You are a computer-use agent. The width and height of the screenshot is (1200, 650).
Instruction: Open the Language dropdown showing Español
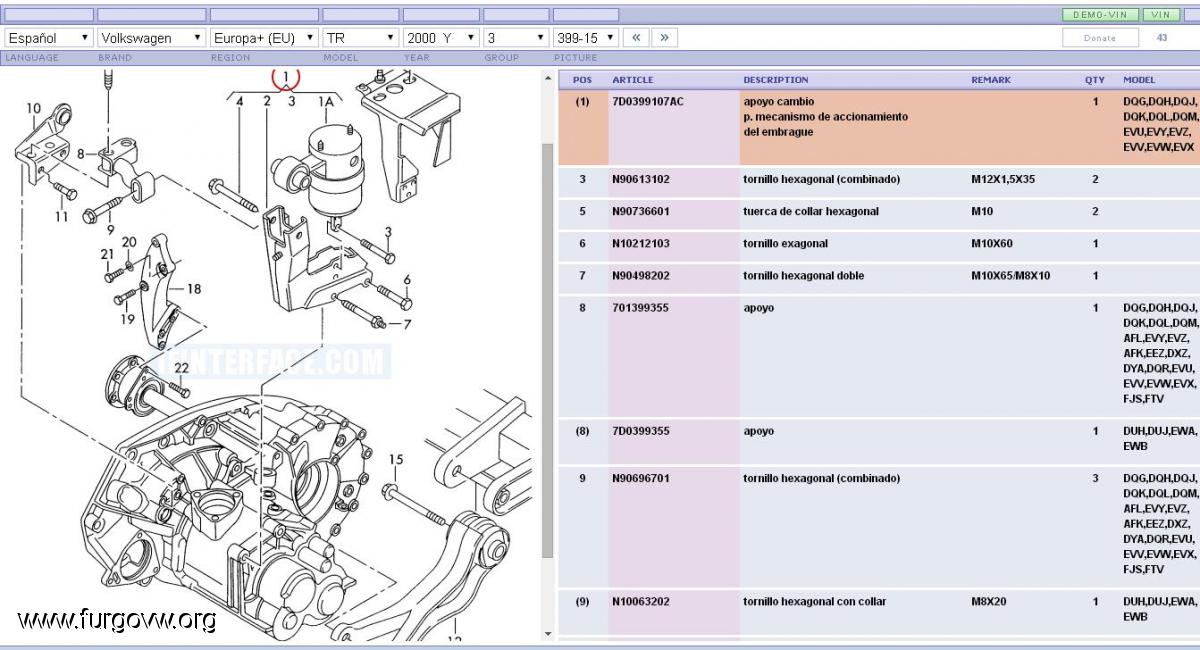click(x=49, y=38)
